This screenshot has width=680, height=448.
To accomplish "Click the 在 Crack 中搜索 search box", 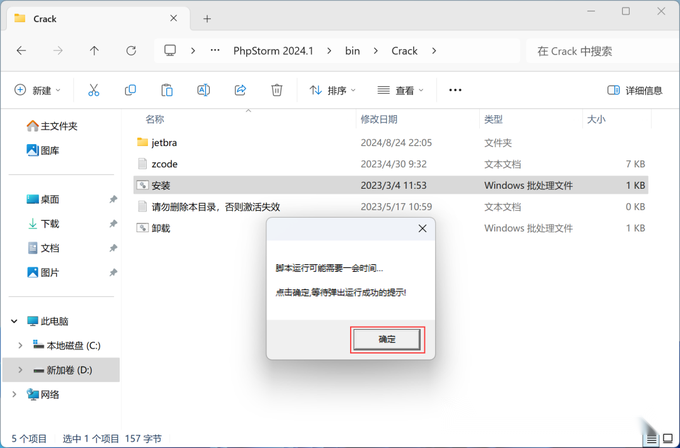I will [603, 51].
